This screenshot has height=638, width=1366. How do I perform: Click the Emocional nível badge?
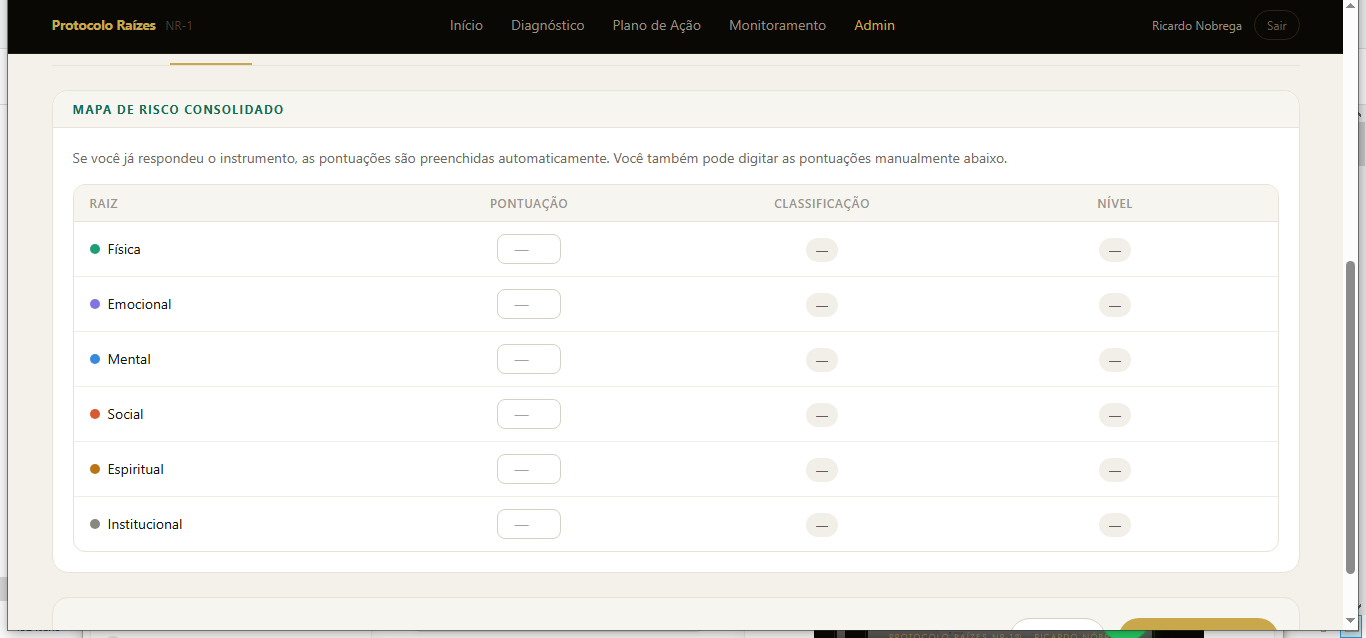[x=1114, y=305]
